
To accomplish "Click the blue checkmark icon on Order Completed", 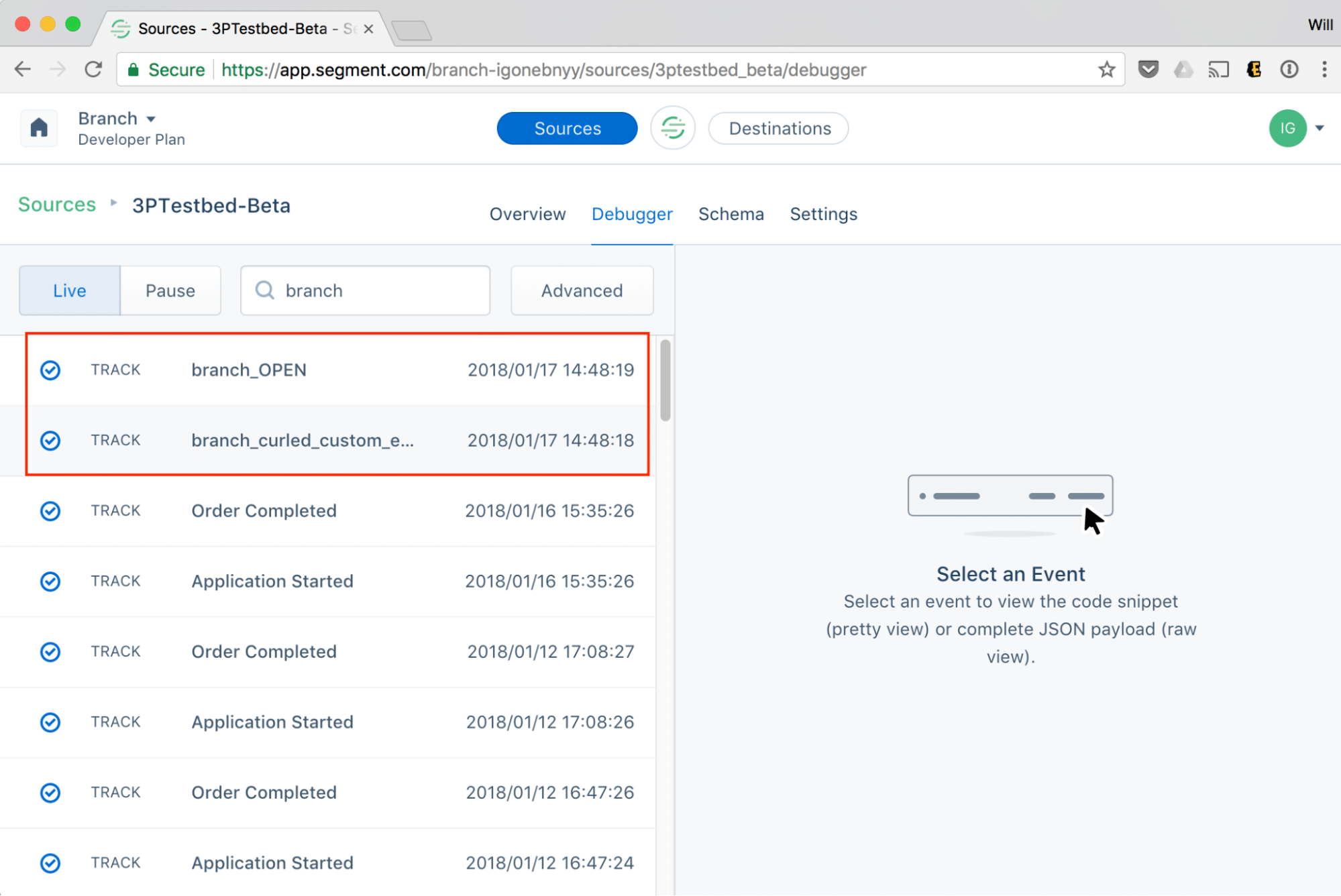I will tap(50, 510).
